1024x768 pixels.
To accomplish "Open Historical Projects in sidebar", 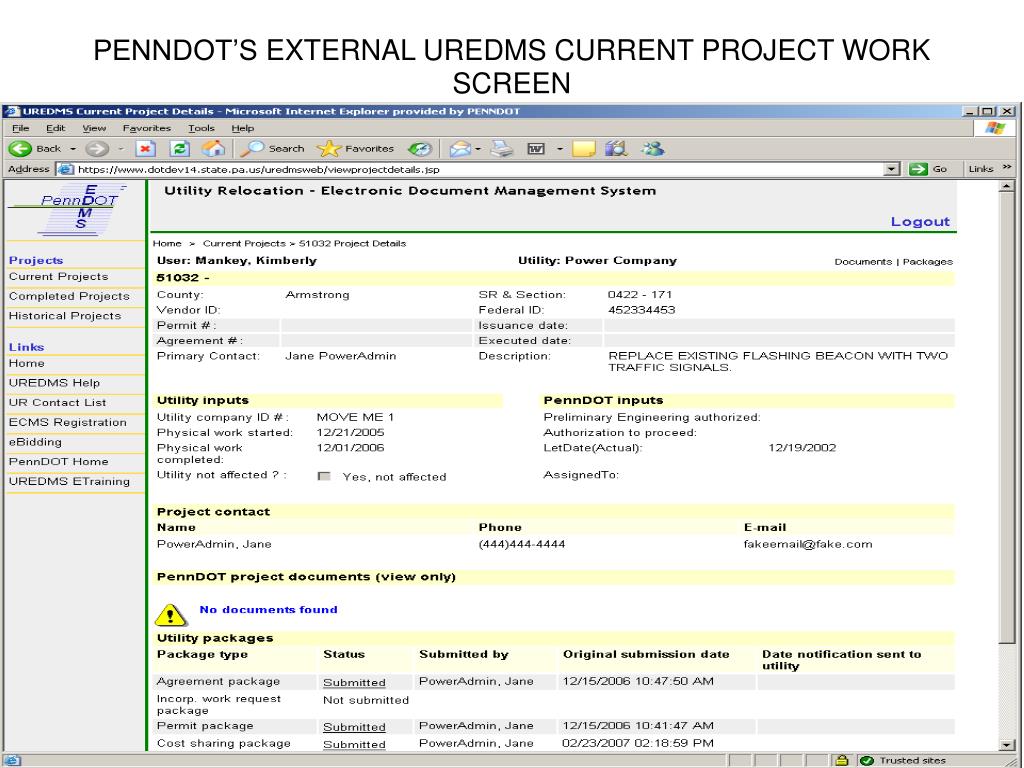I will (65, 315).
